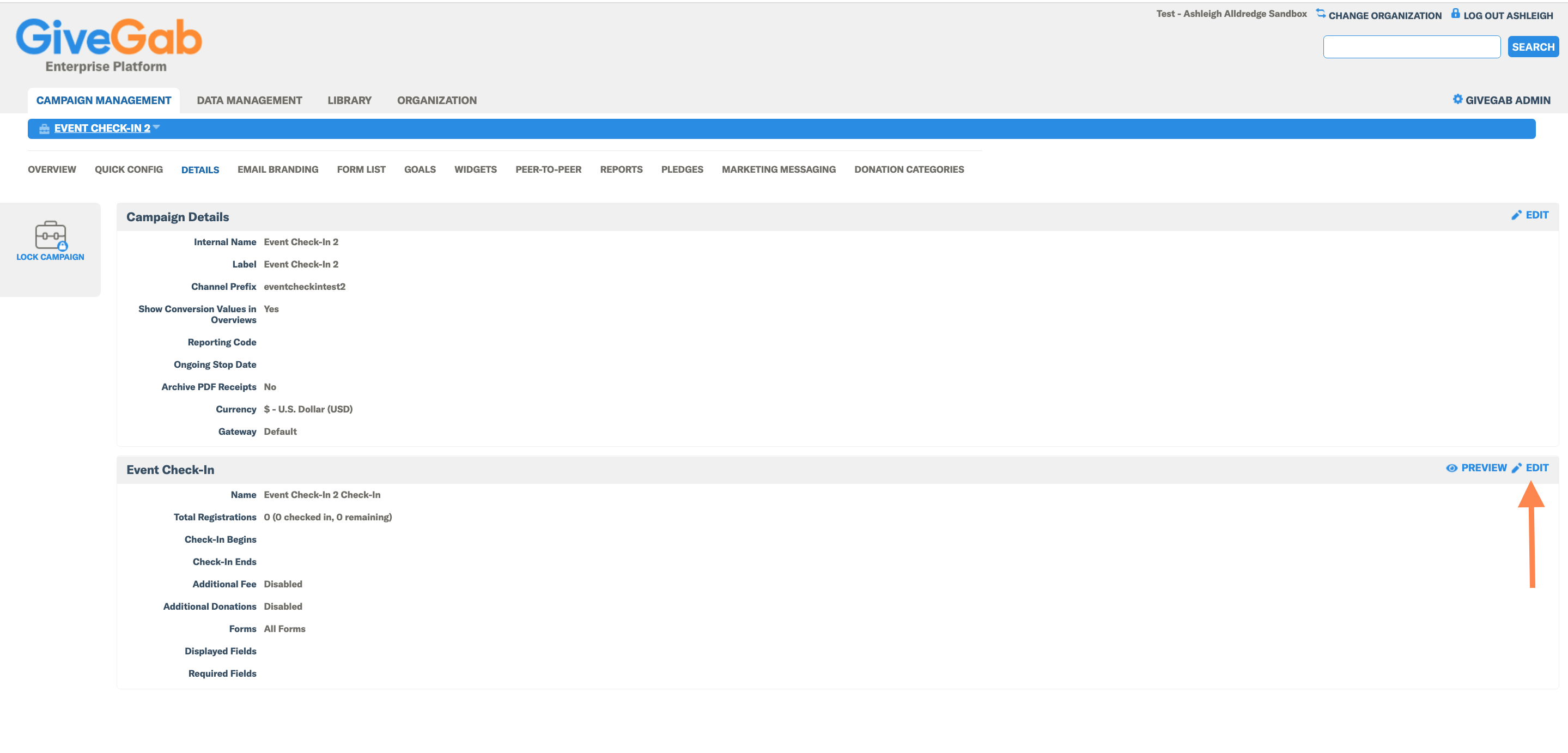Click the Forms value All Forms
Viewport: 1568px width, 753px height.
(284, 629)
